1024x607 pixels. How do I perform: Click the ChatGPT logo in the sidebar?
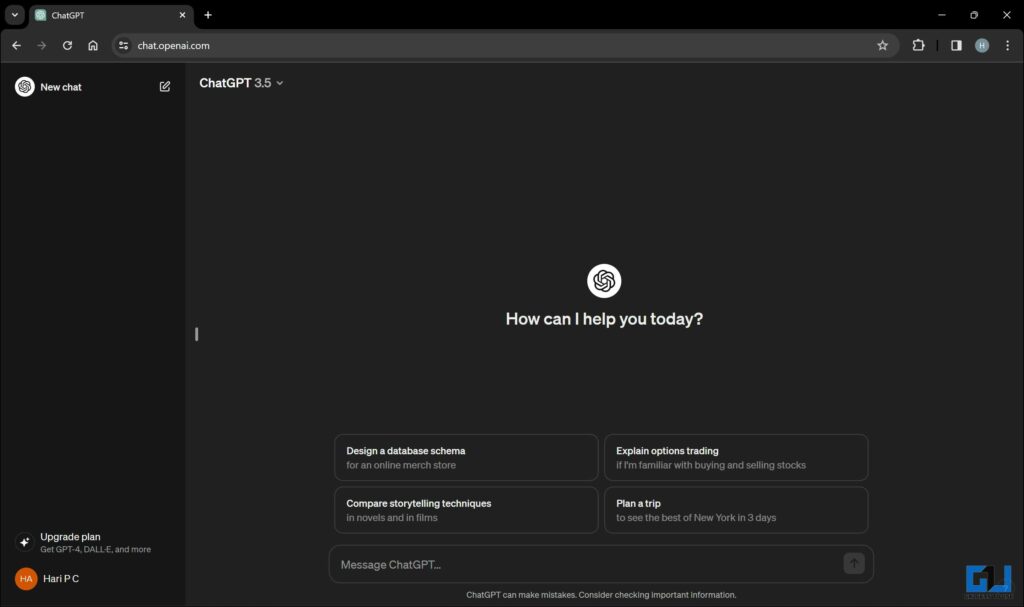(25, 87)
